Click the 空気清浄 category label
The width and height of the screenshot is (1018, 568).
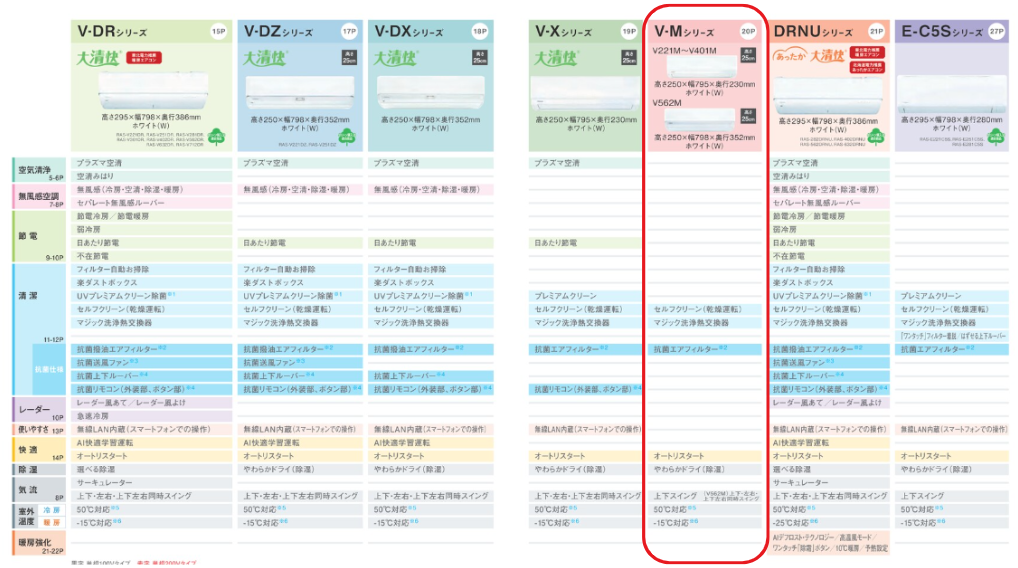[39, 169]
